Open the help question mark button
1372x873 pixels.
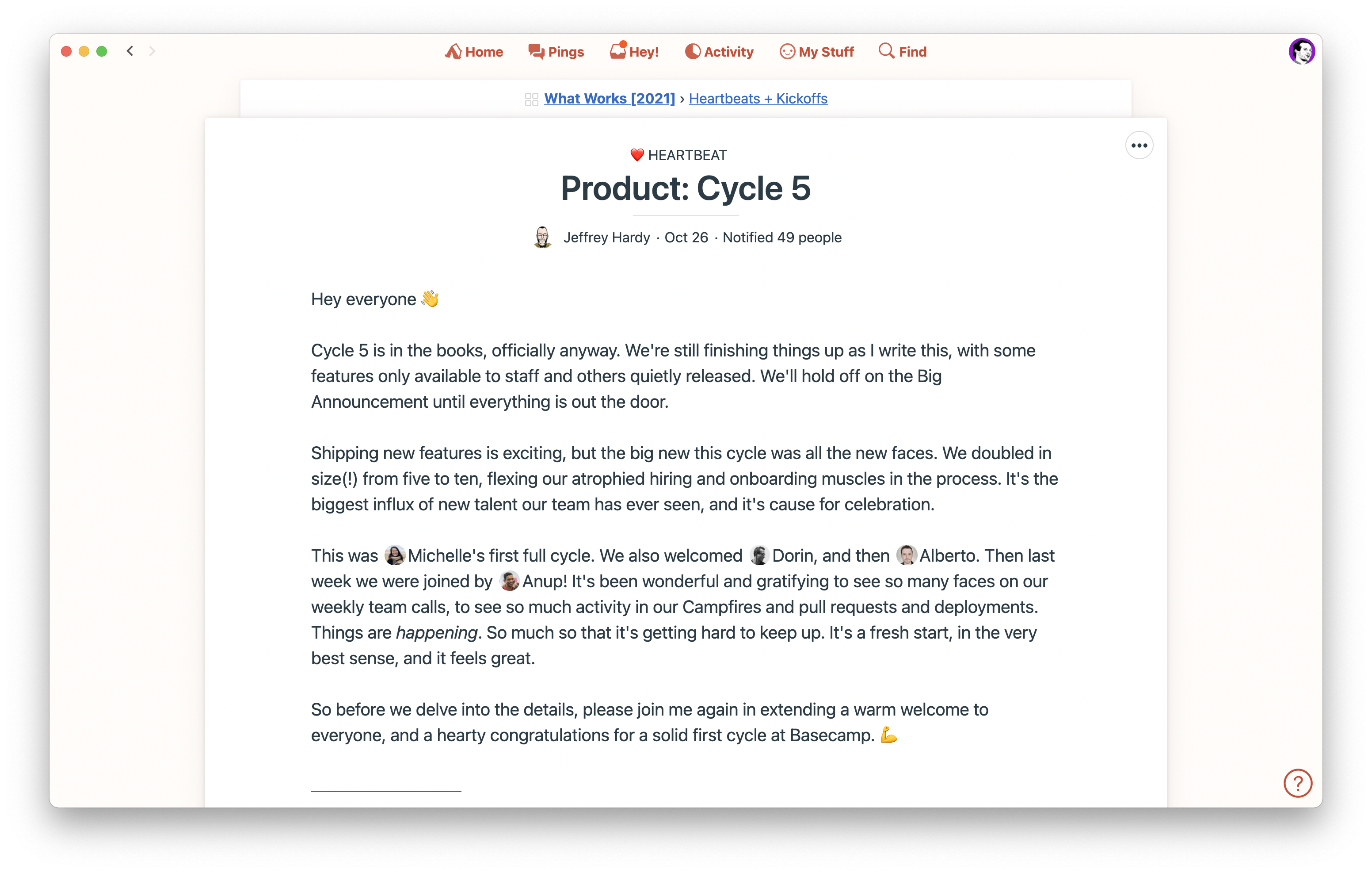pos(1297,783)
